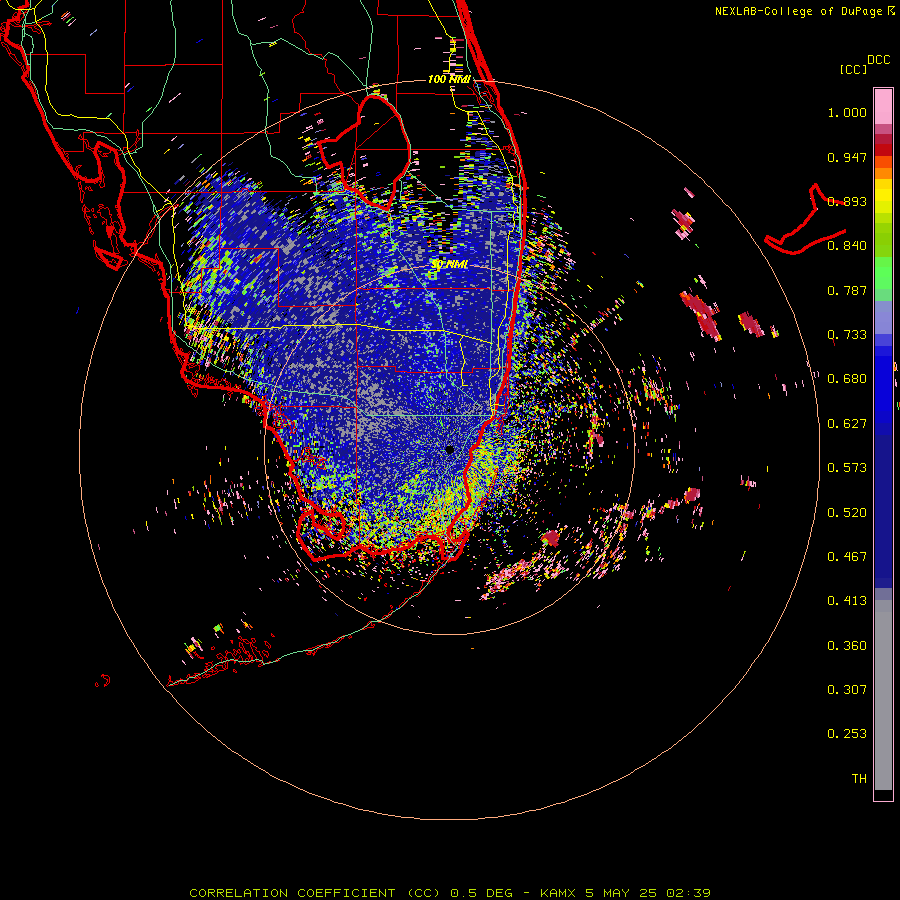The height and width of the screenshot is (900, 900).
Task: Select the 0.413 scale value
Action: pos(847,601)
